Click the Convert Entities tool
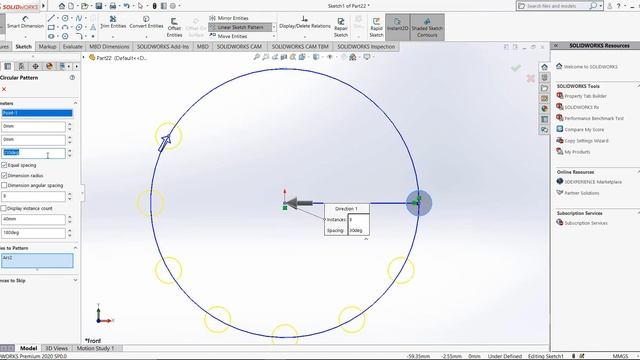 (x=146, y=22)
